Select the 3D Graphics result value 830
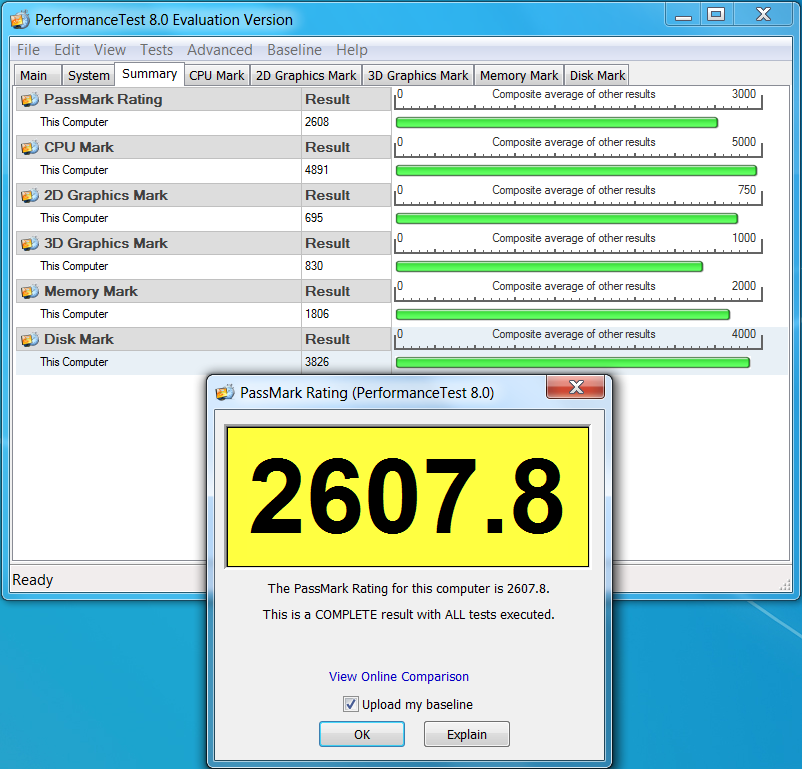 314,266
